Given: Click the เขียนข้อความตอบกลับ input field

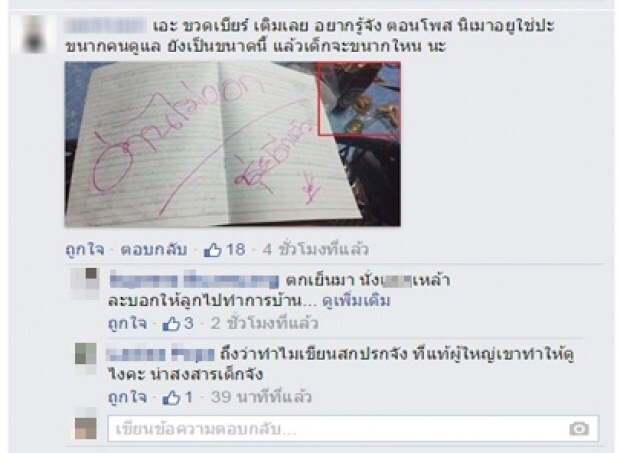Looking at the screenshot, I should pos(353,428).
